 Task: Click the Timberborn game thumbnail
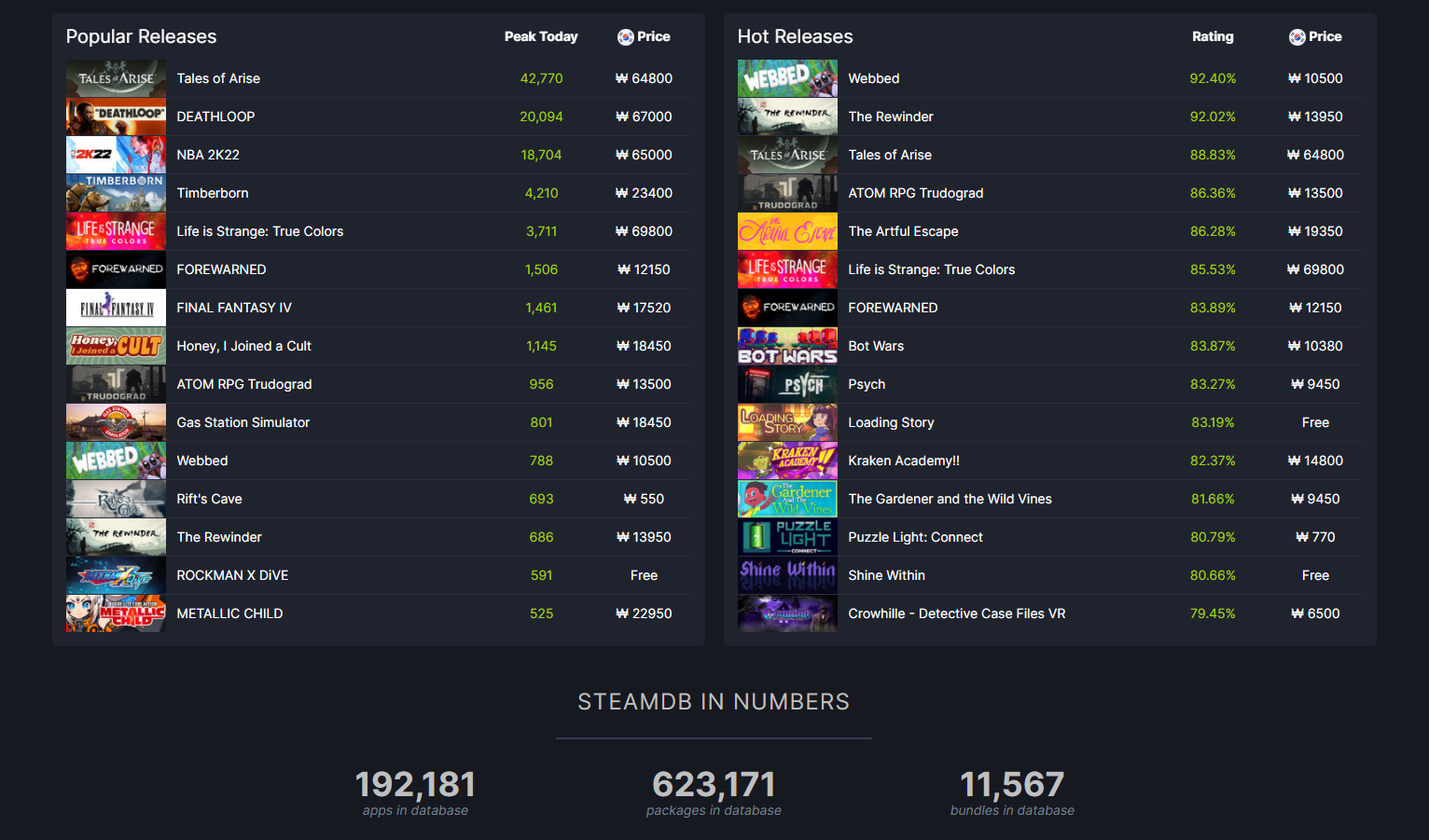pyautogui.click(x=116, y=193)
